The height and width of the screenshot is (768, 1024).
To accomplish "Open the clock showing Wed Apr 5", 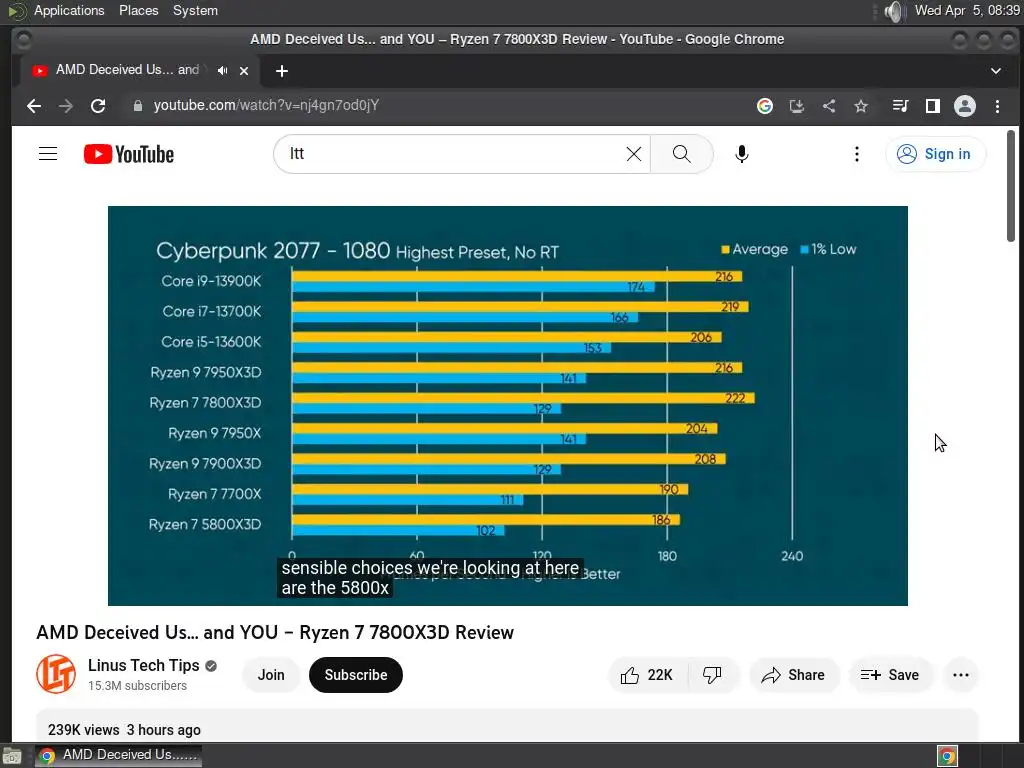I will pos(967,10).
